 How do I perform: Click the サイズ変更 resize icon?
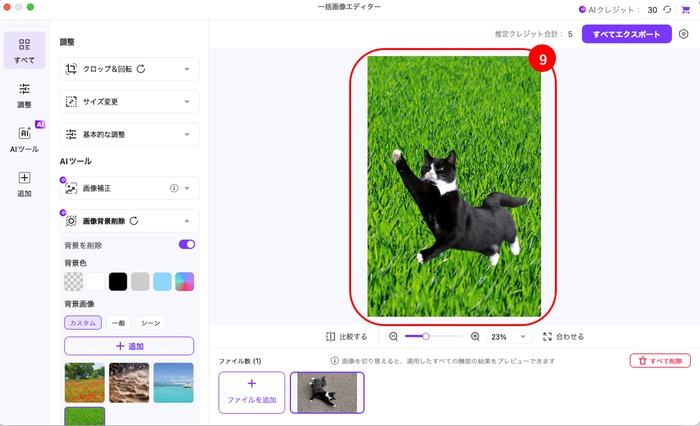tap(71, 101)
